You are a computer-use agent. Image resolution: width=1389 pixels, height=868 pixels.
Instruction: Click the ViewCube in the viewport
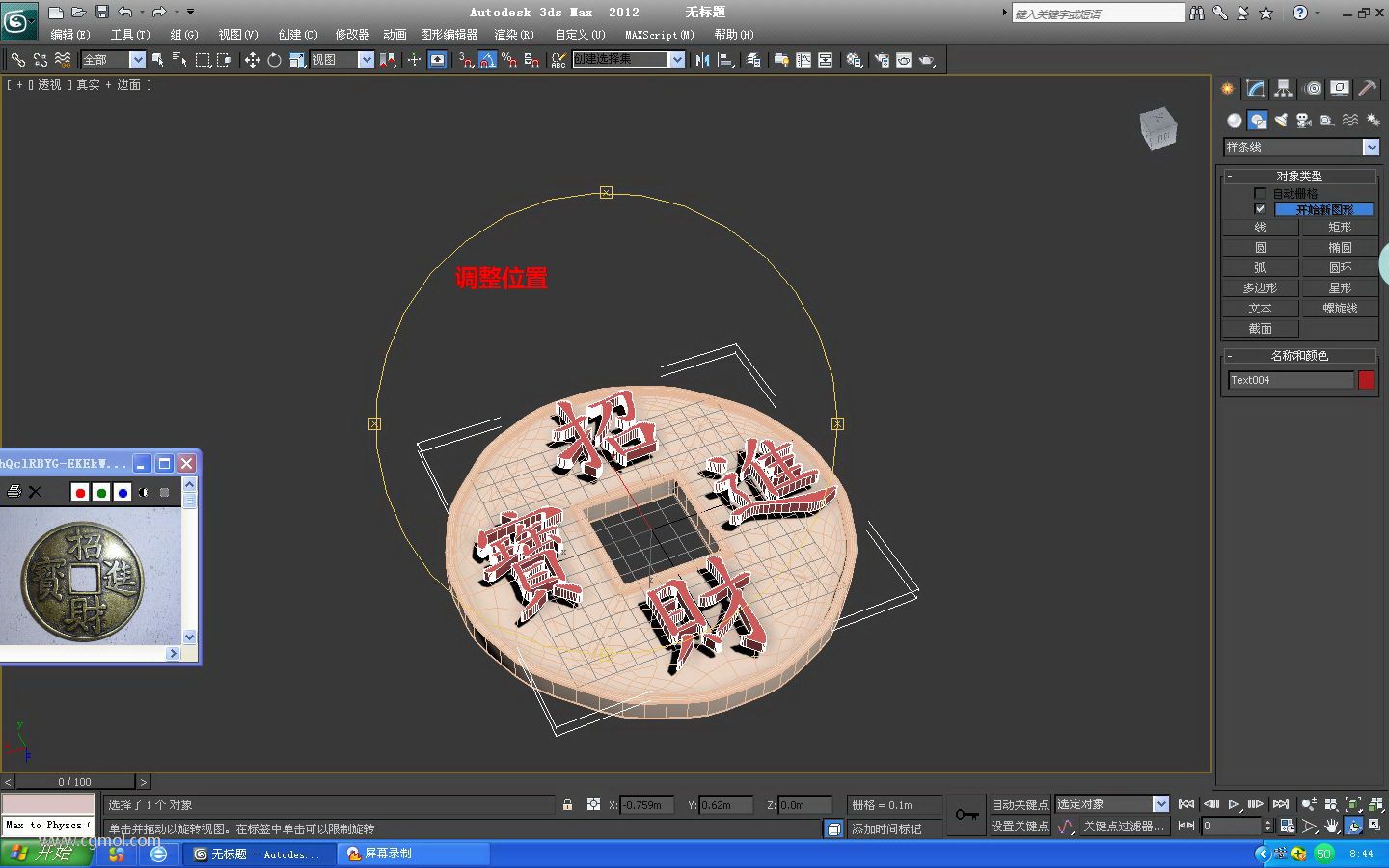tap(1158, 128)
